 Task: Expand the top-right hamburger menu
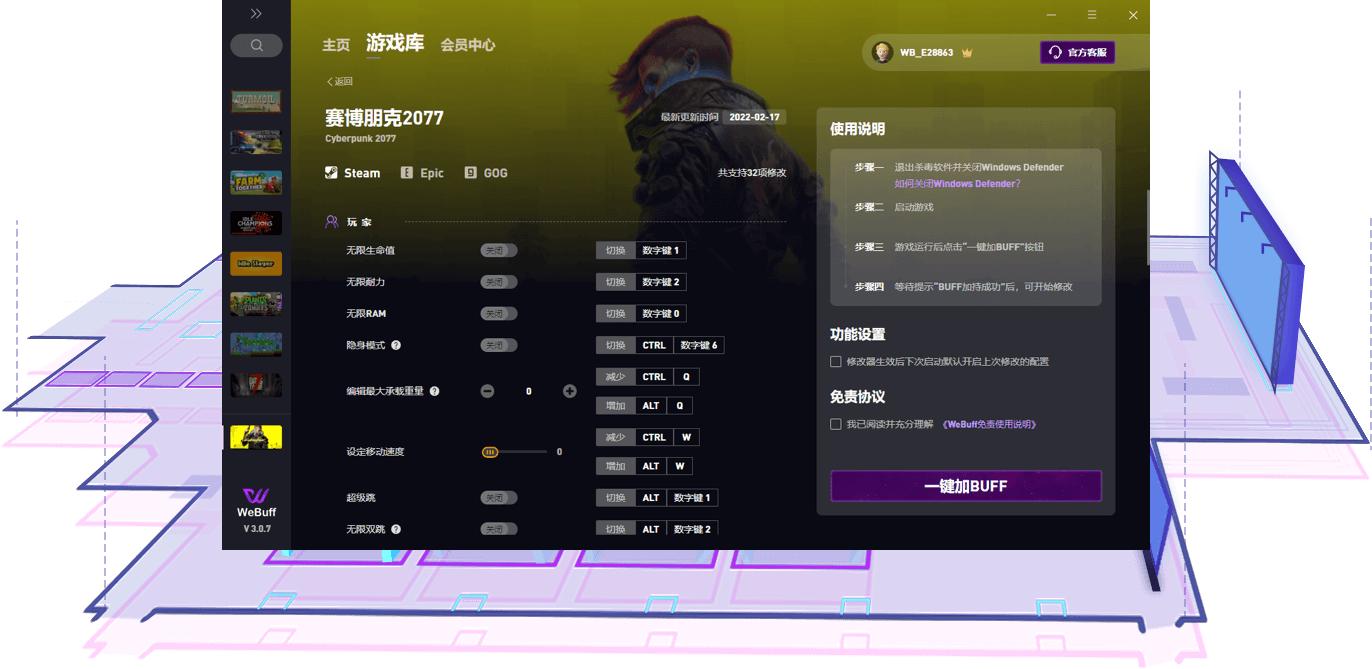pos(1092,15)
